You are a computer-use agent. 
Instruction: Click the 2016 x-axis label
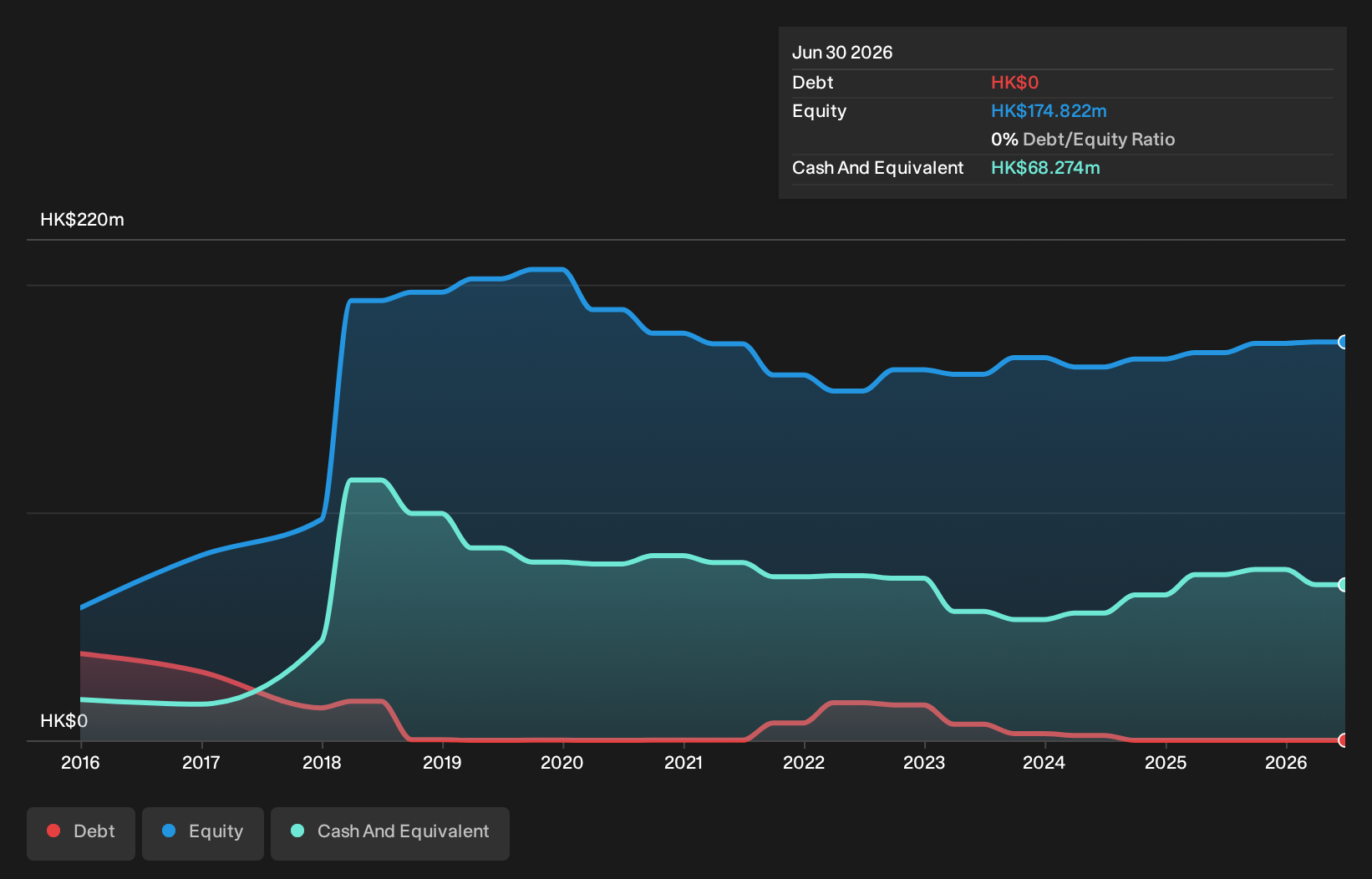point(80,763)
